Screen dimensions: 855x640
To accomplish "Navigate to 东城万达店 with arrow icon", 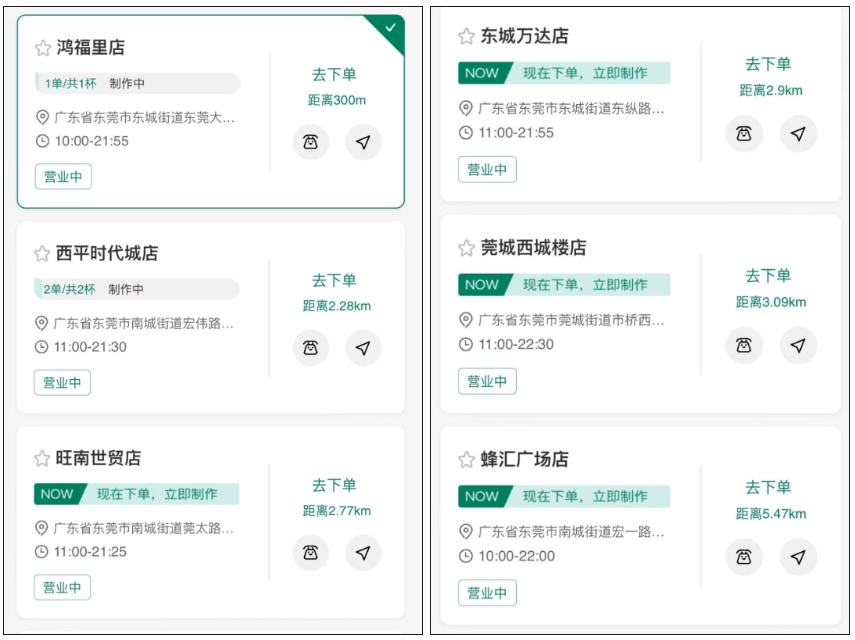I will [798, 134].
